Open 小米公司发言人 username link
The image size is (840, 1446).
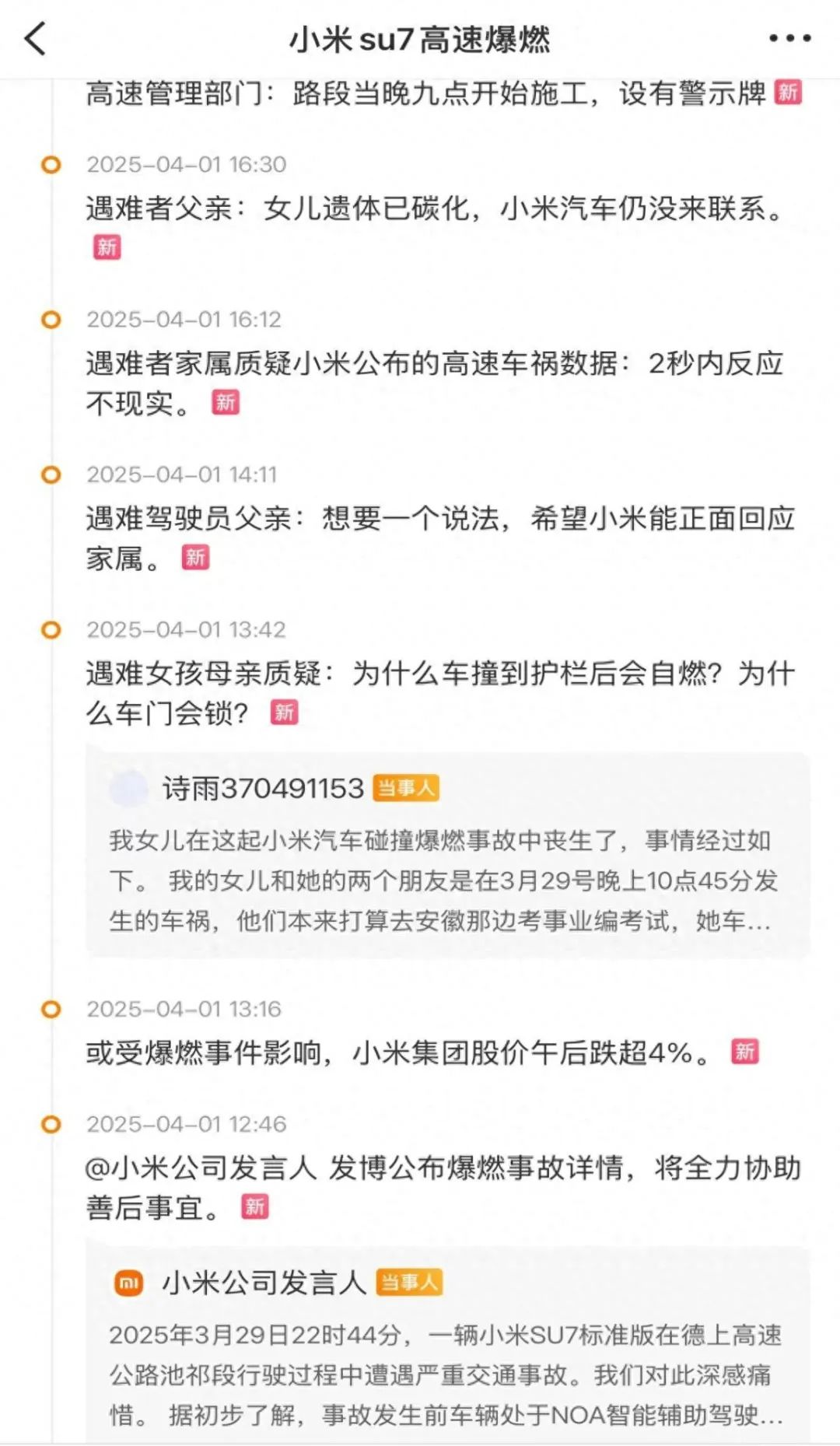pyautogui.click(x=264, y=1283)
